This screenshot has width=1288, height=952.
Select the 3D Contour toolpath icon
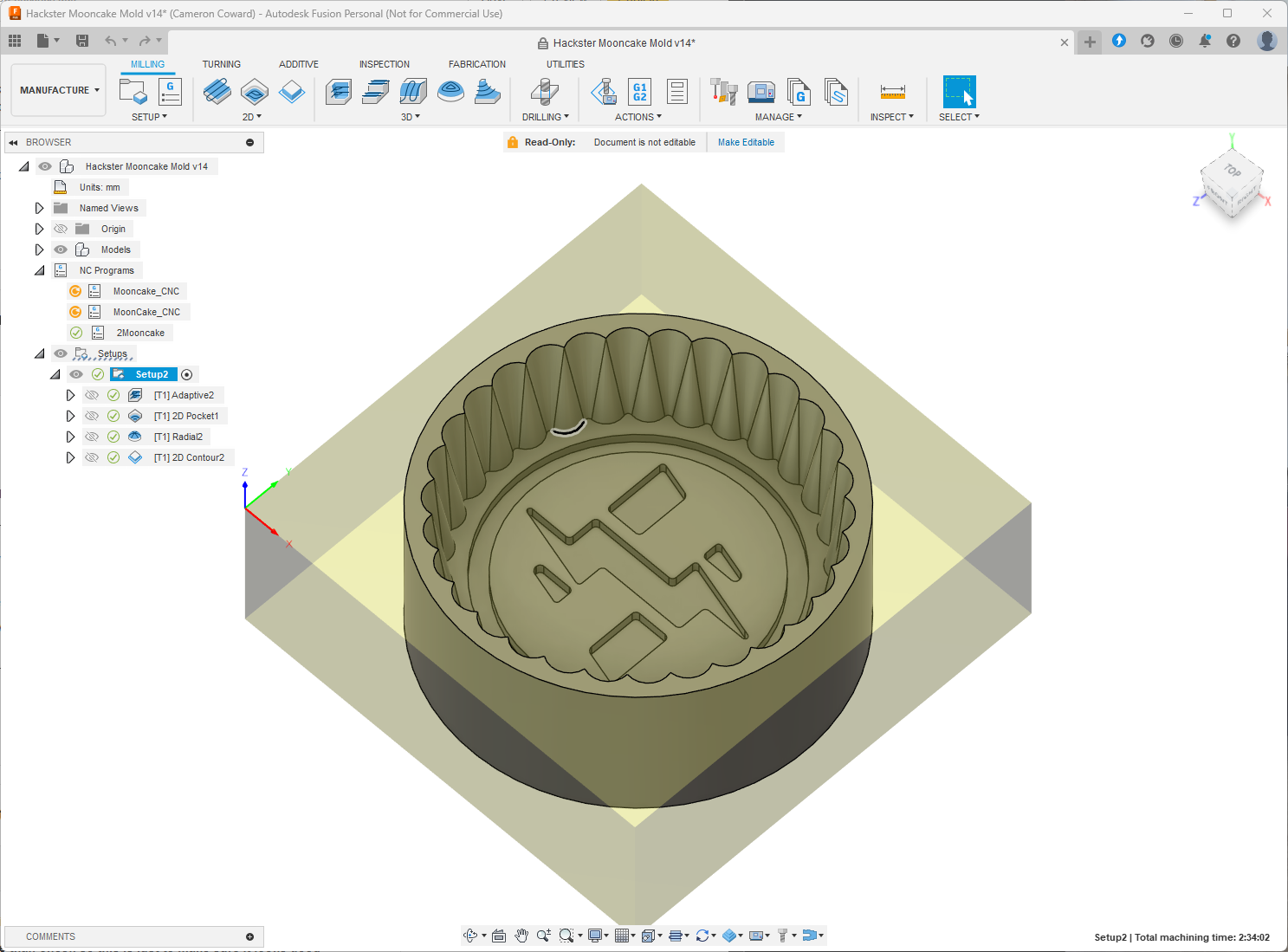click(x=450, y=91)
